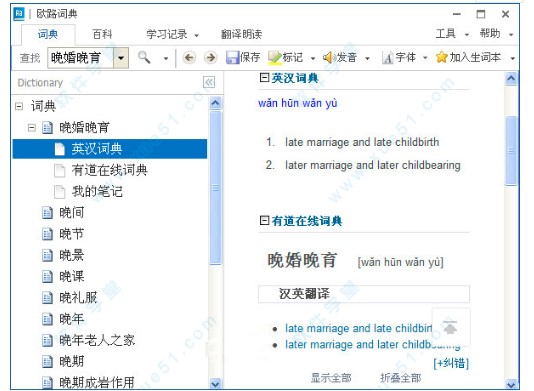Click the 晚礼服 entry document icon
The height and width of the screenshot is (391, 534).
(x=47, y=298)
